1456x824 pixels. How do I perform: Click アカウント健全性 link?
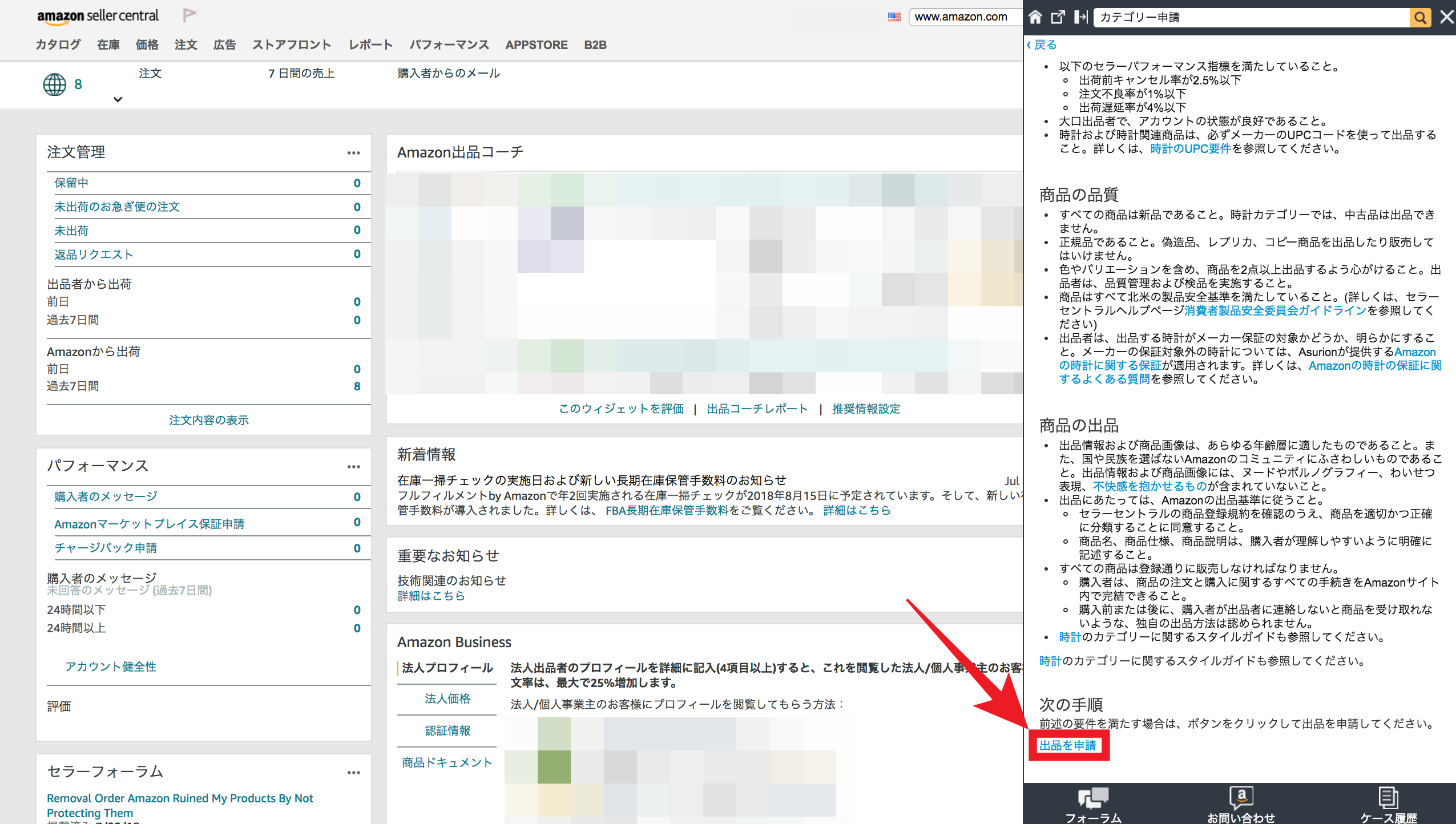[111, 667]
